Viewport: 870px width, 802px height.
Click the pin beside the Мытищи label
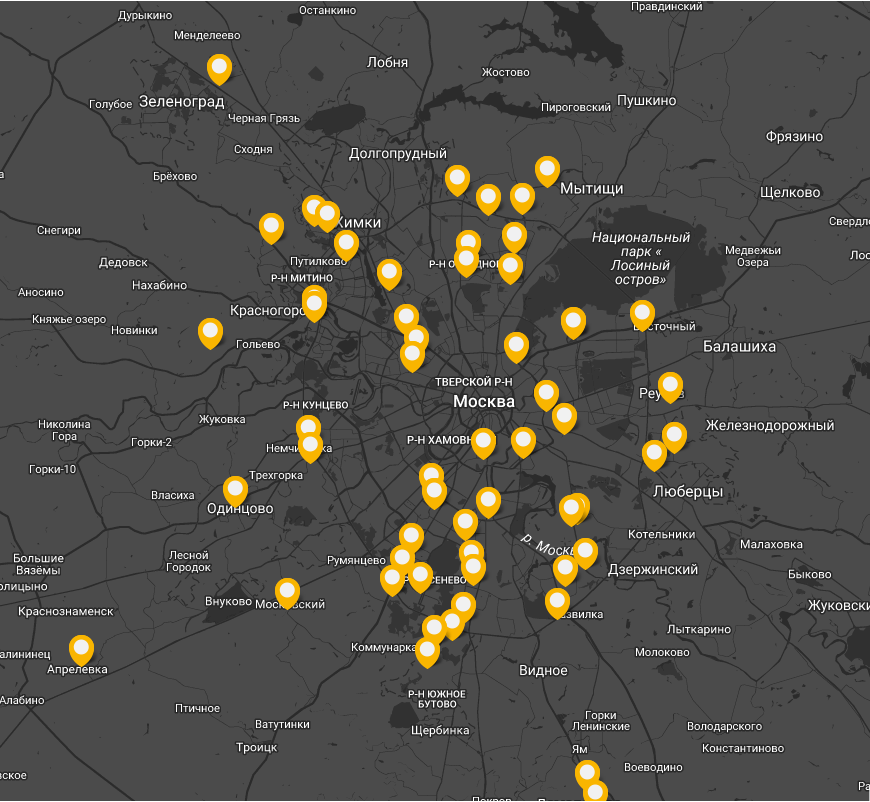point(547,170)
